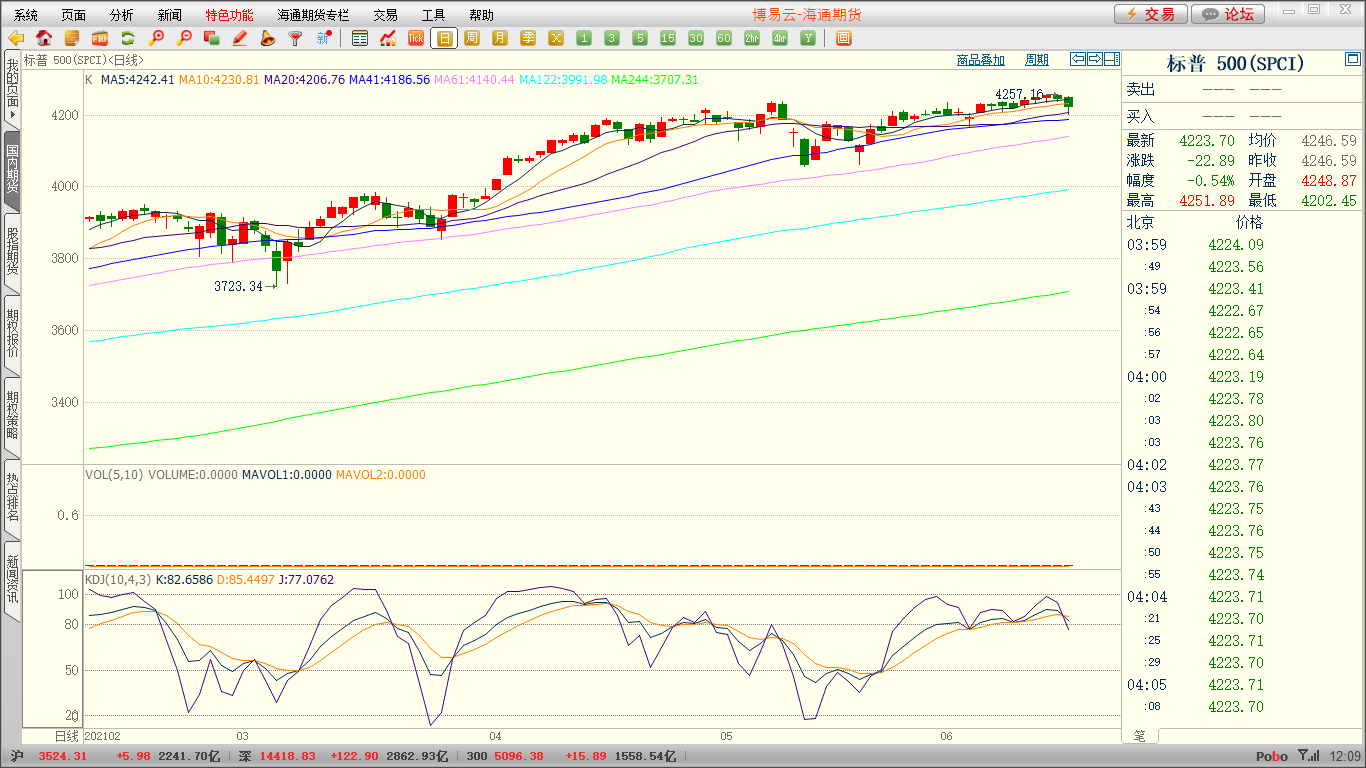
Task: Switch to Tick chart view
Action: coord(416,39)
